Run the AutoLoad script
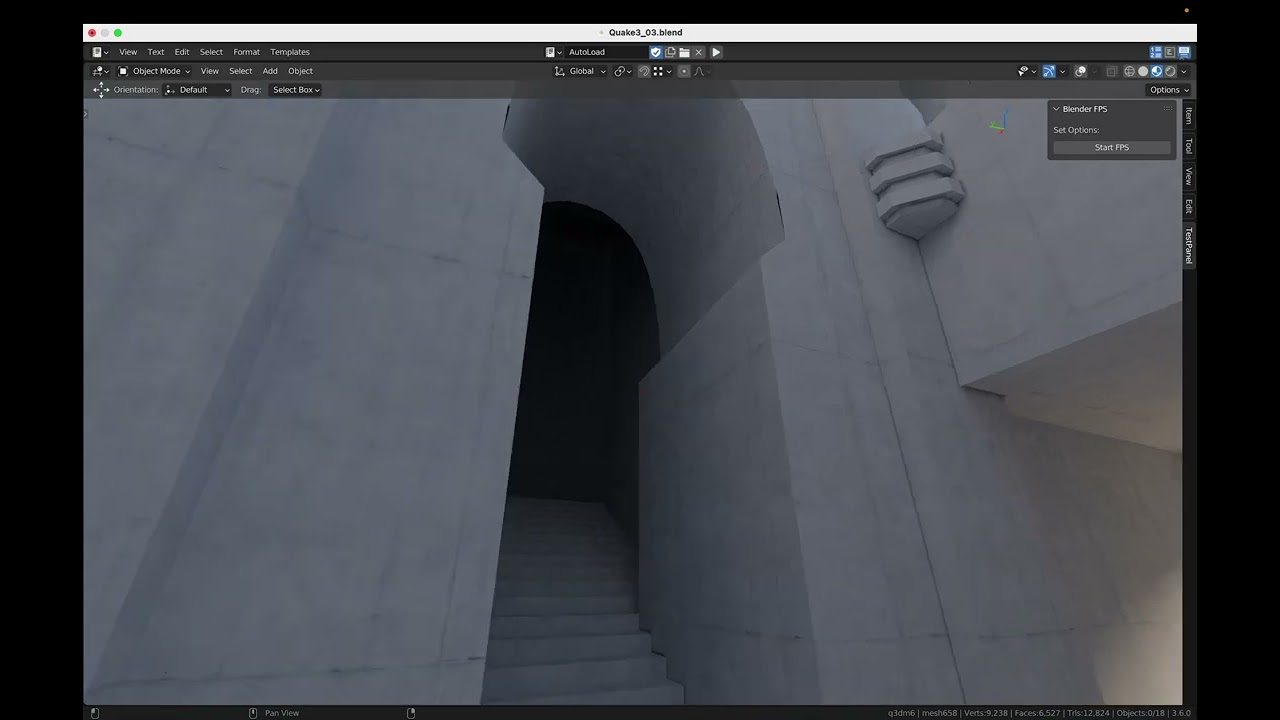 (716, 52)
